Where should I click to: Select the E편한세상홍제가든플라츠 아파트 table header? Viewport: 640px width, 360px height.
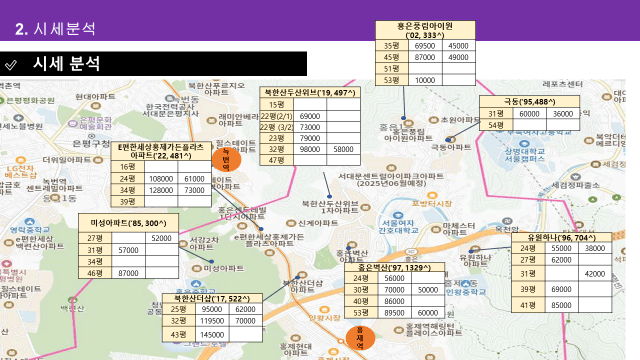point(161,151)
